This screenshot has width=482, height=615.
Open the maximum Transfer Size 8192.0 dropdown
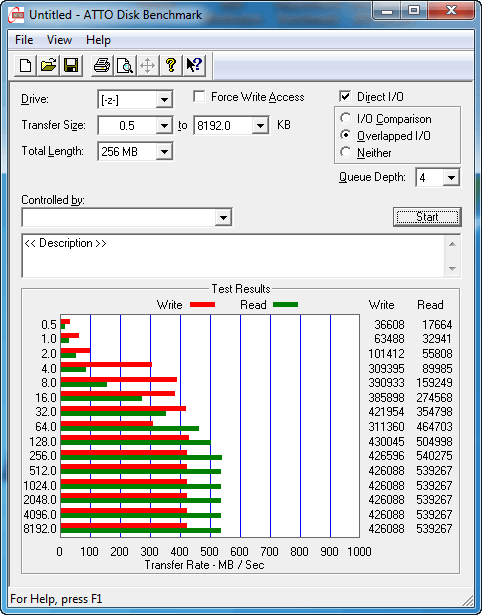260,126
